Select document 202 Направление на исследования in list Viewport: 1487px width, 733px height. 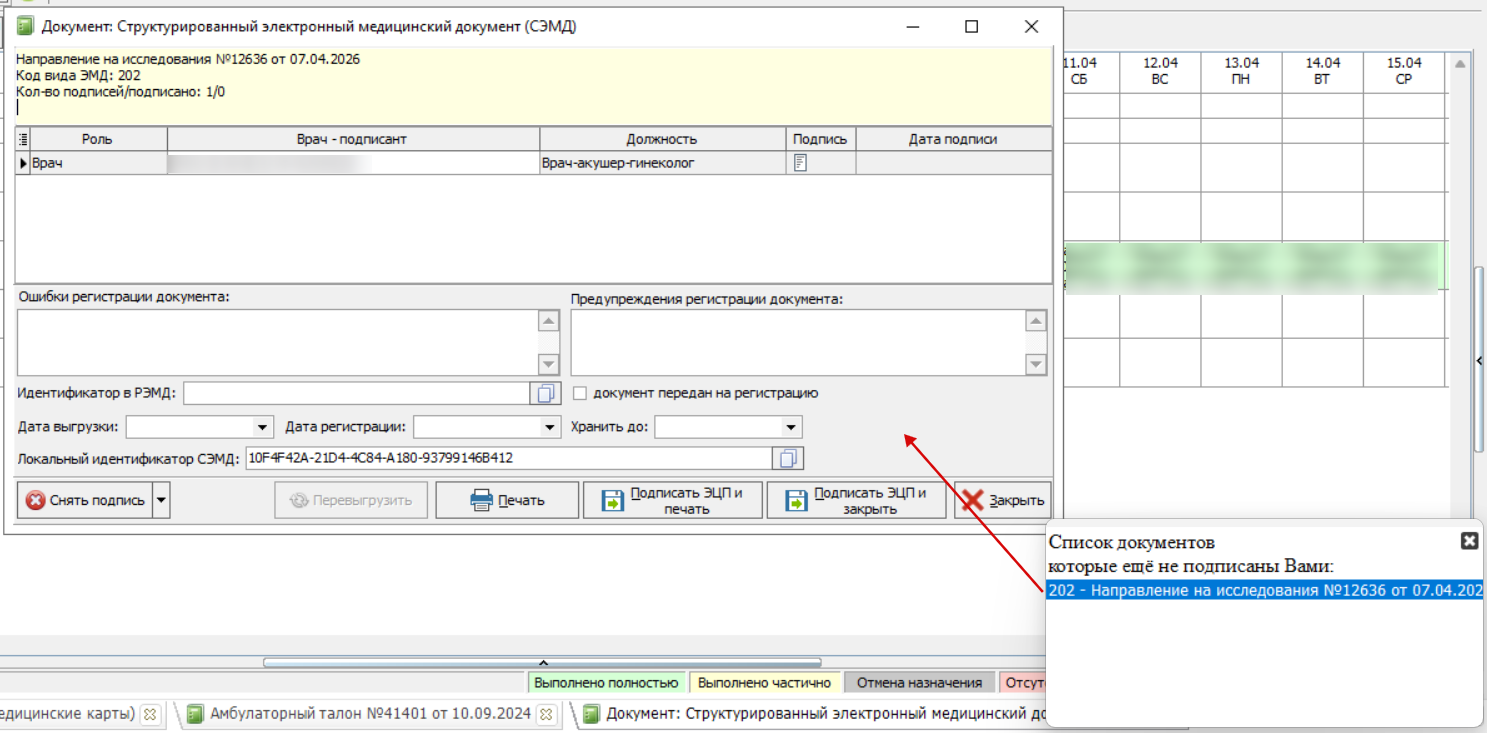tap(1264, 591)
